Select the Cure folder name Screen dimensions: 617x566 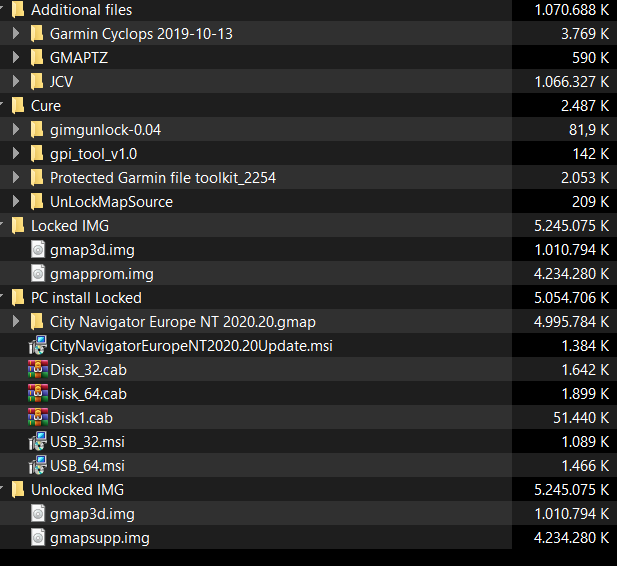coord(46,106)
